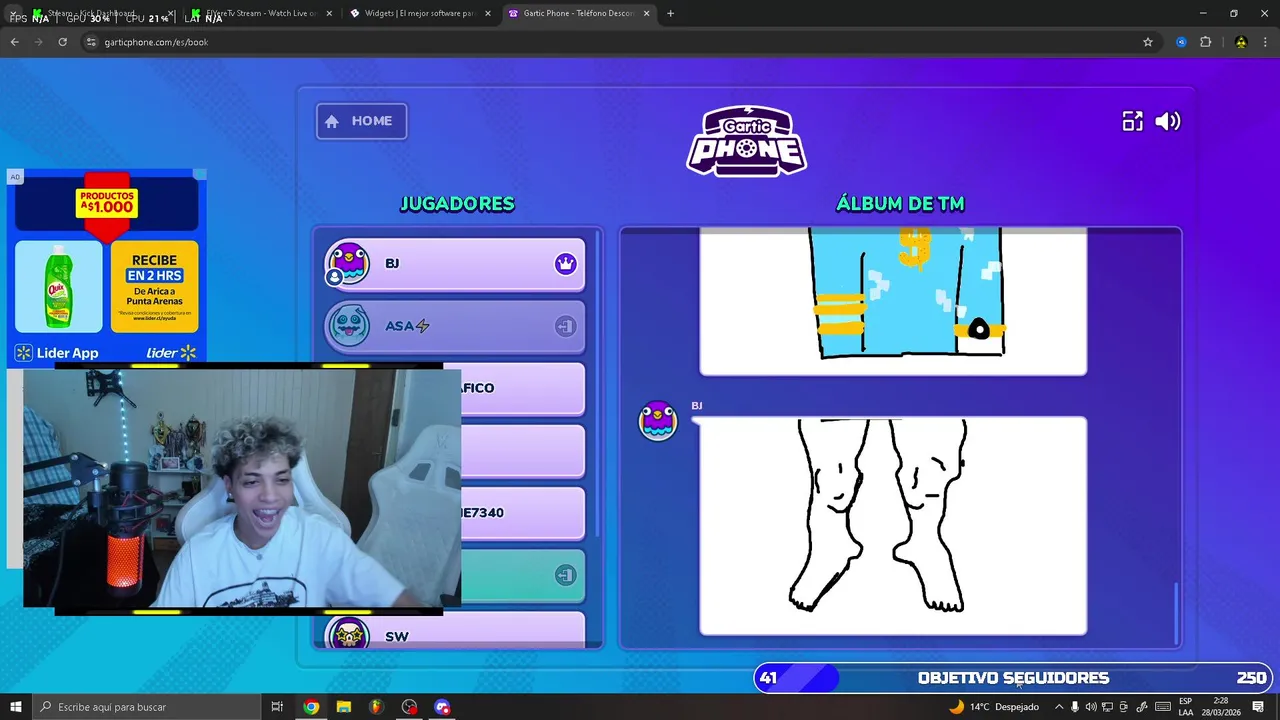Click BJ's avatar in players list
1280x720 pixels.
point(348,264)
